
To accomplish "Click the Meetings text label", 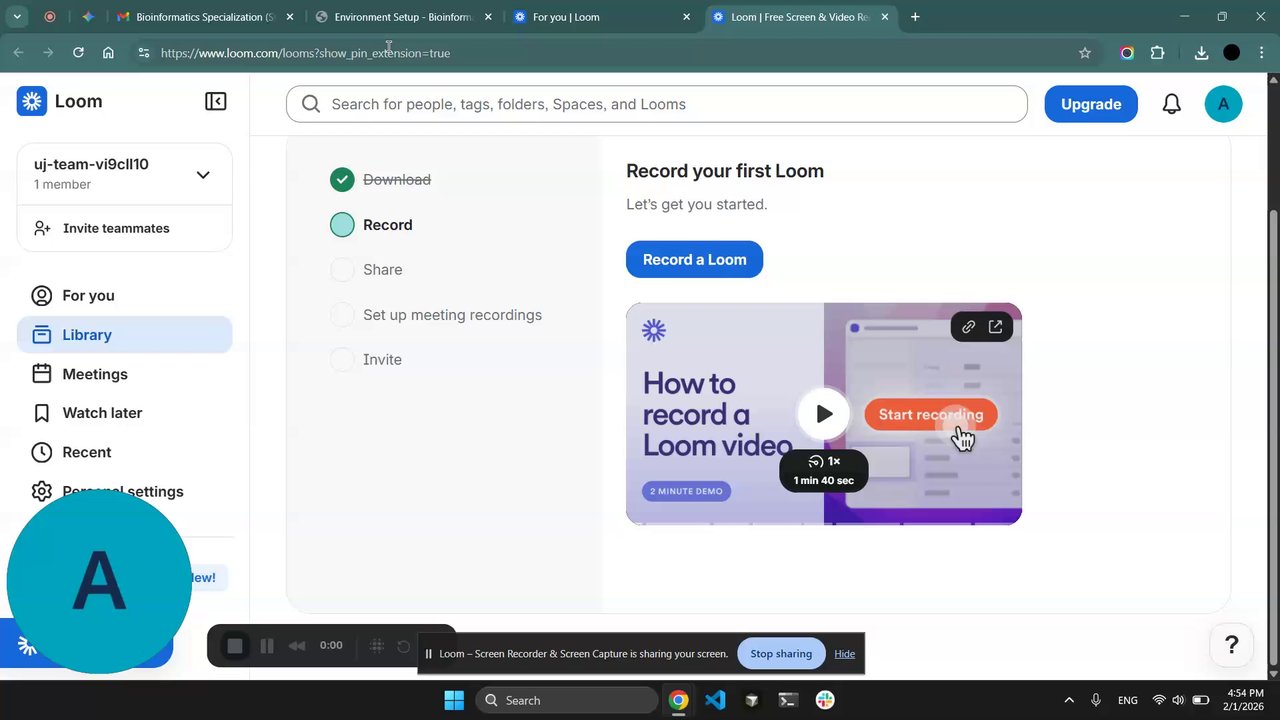I will (95, 374).
